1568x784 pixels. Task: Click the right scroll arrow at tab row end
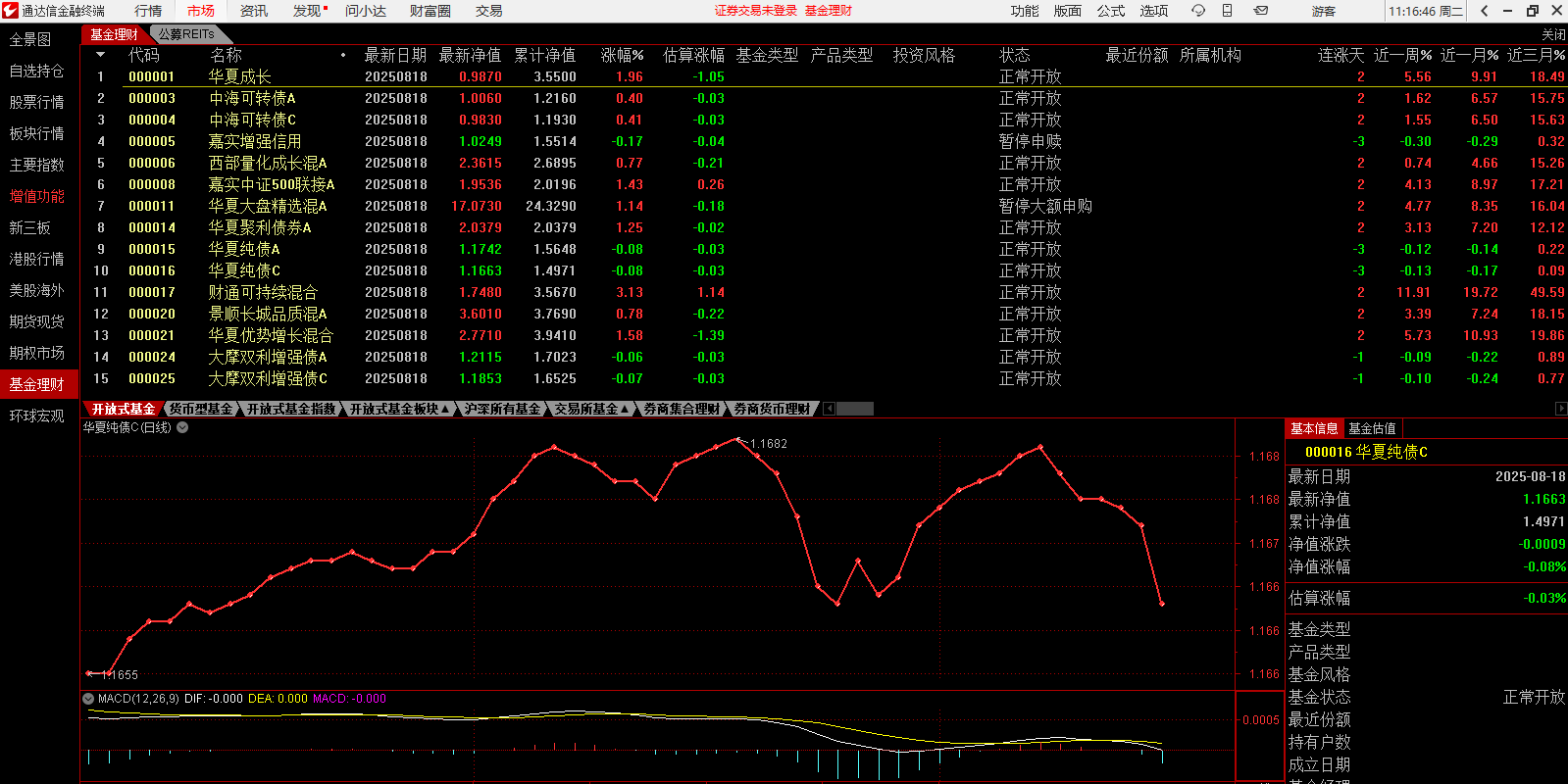click(1560, 409)
